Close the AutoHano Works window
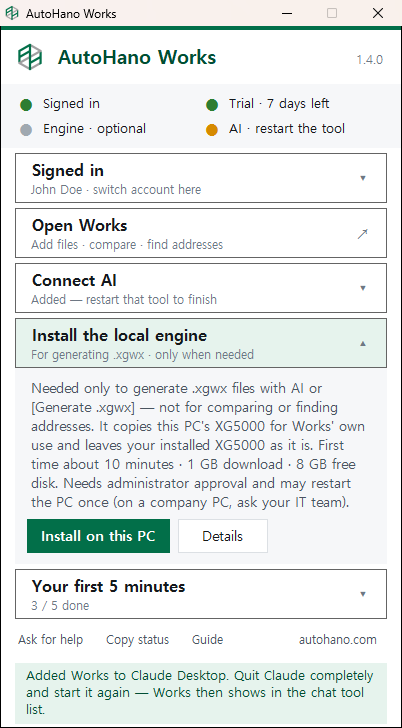The width and height of the screenshot is (402, 728). 378,13
